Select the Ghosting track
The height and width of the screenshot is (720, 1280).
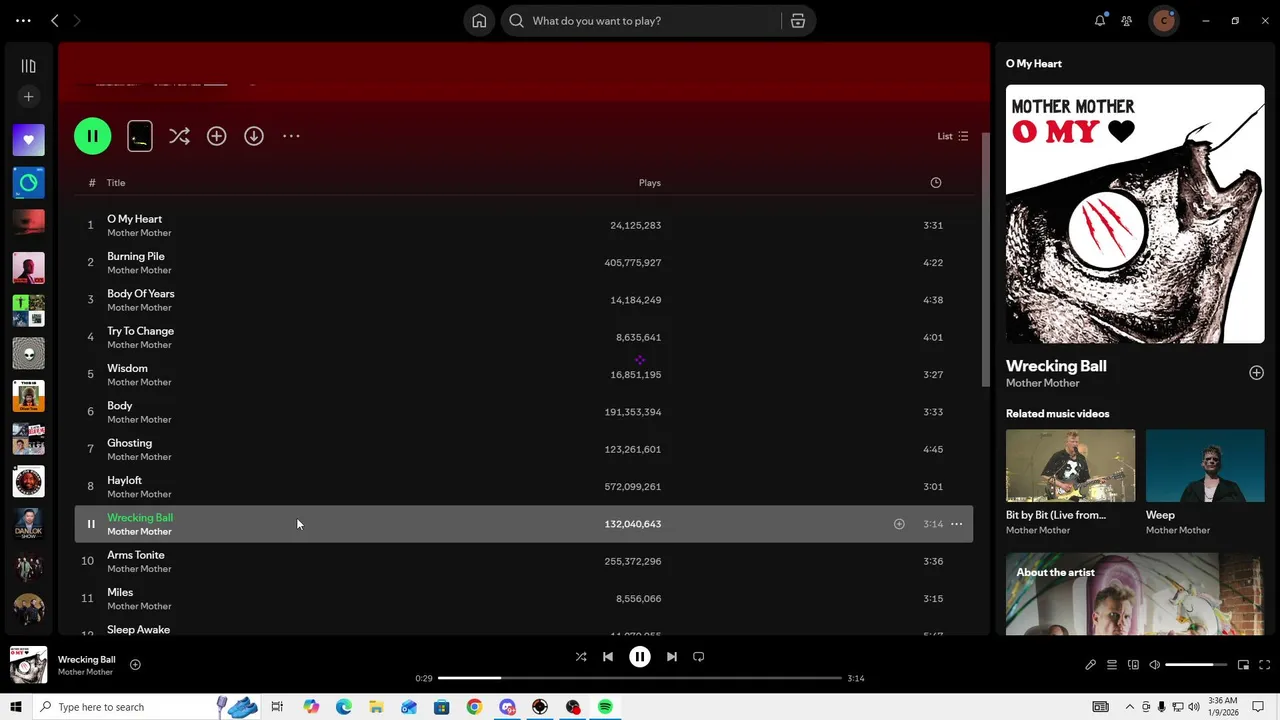[x=524, y=449]
